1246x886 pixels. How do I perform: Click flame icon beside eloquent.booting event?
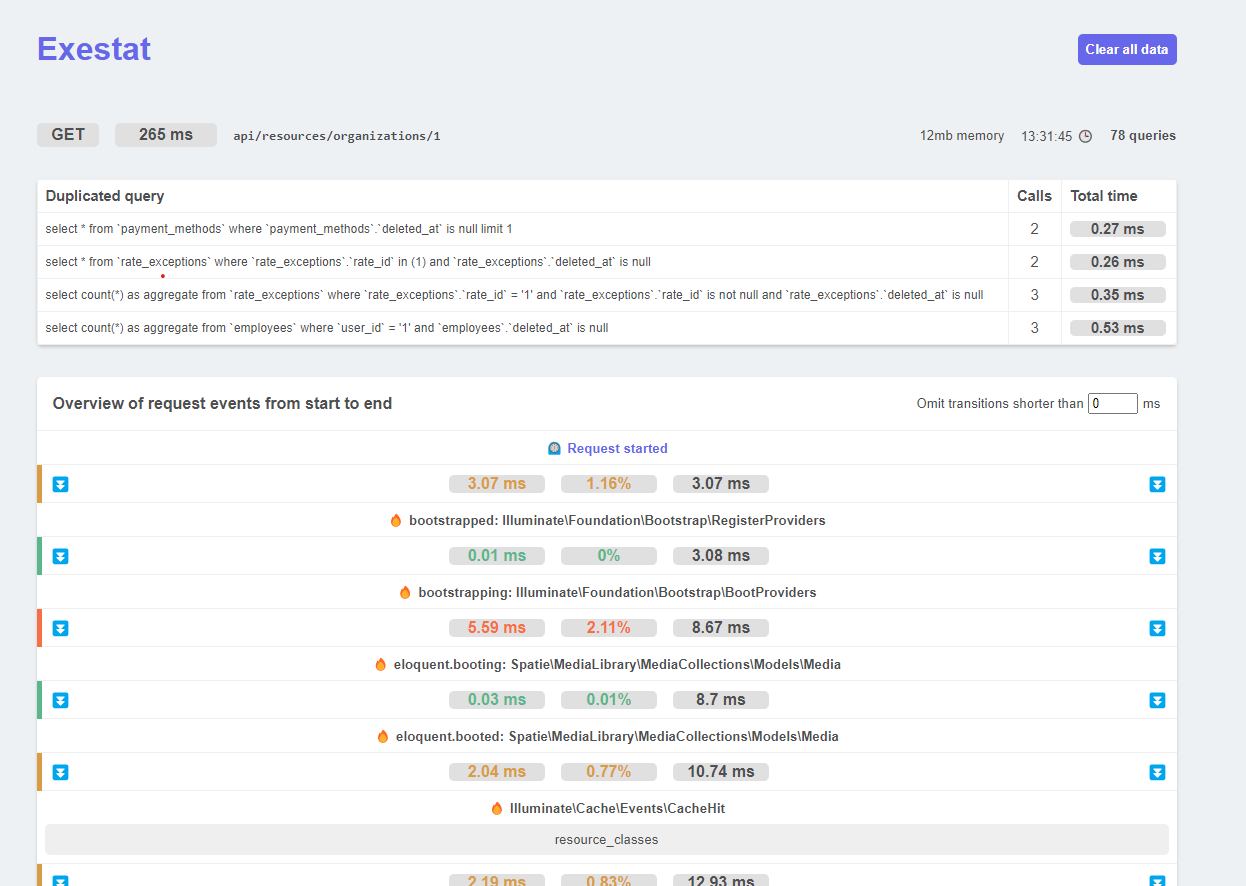coord(381,665)
